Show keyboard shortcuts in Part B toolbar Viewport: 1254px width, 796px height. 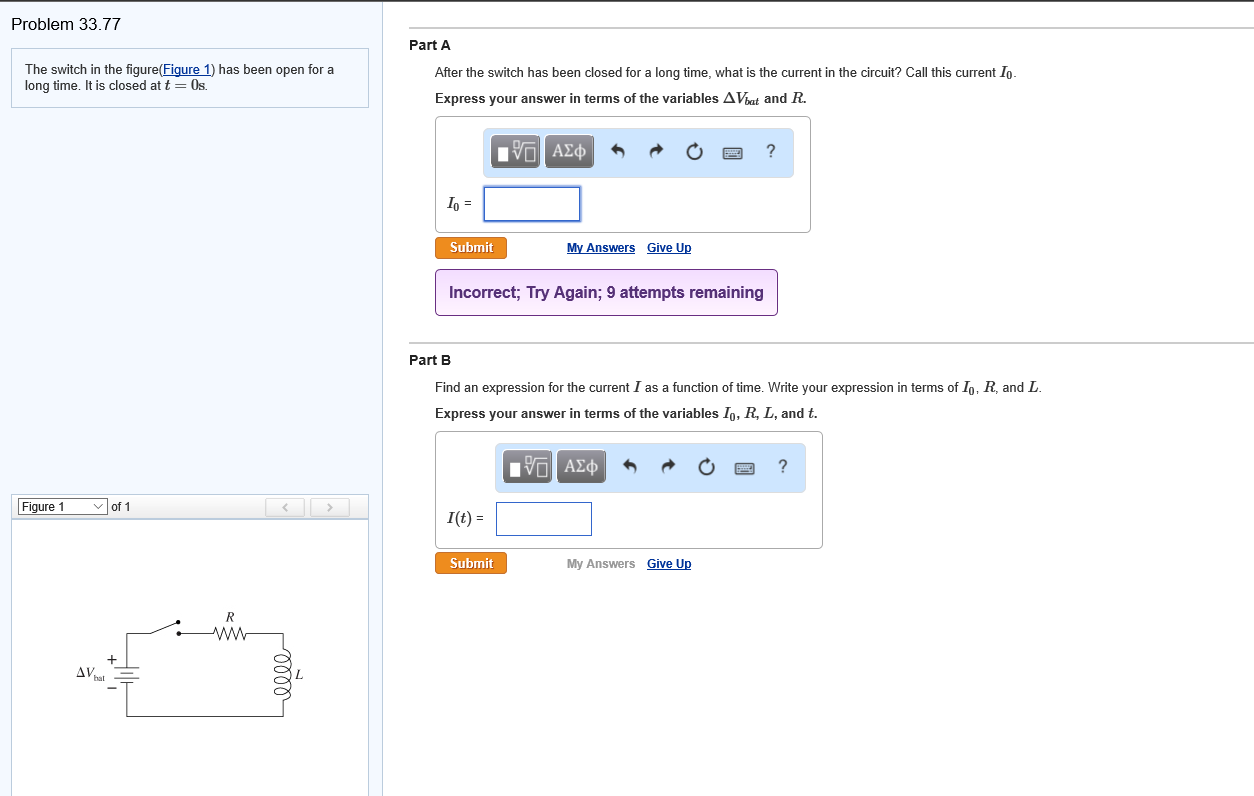745,467
